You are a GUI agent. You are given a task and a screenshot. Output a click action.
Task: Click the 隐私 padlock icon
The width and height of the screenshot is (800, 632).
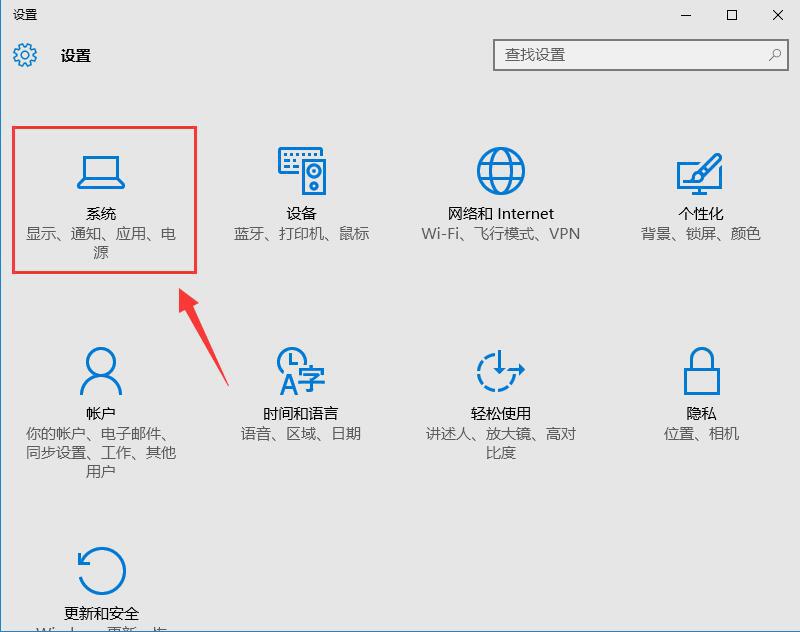tap(701, 372)
